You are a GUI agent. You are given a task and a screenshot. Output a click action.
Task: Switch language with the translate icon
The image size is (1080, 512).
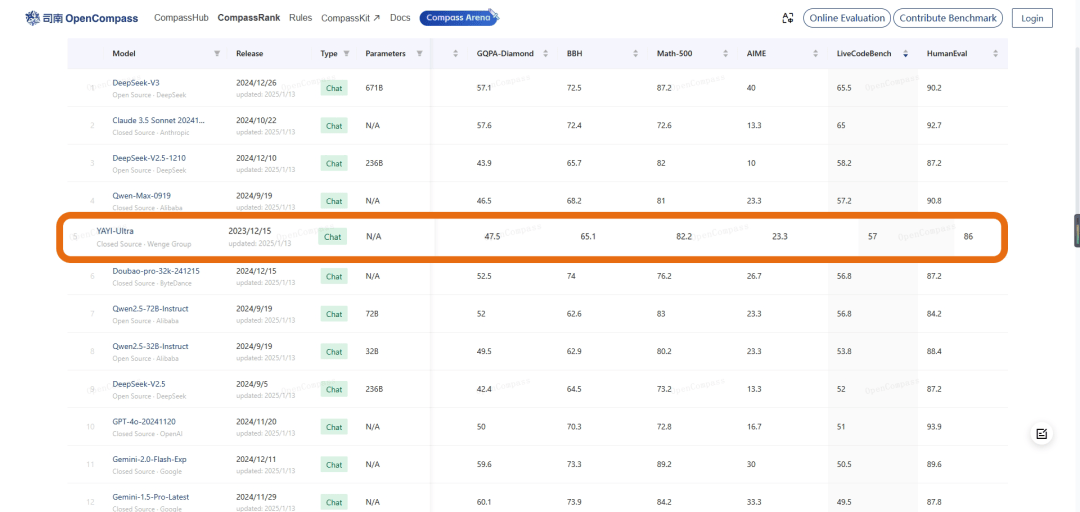(x=789, y=18)
